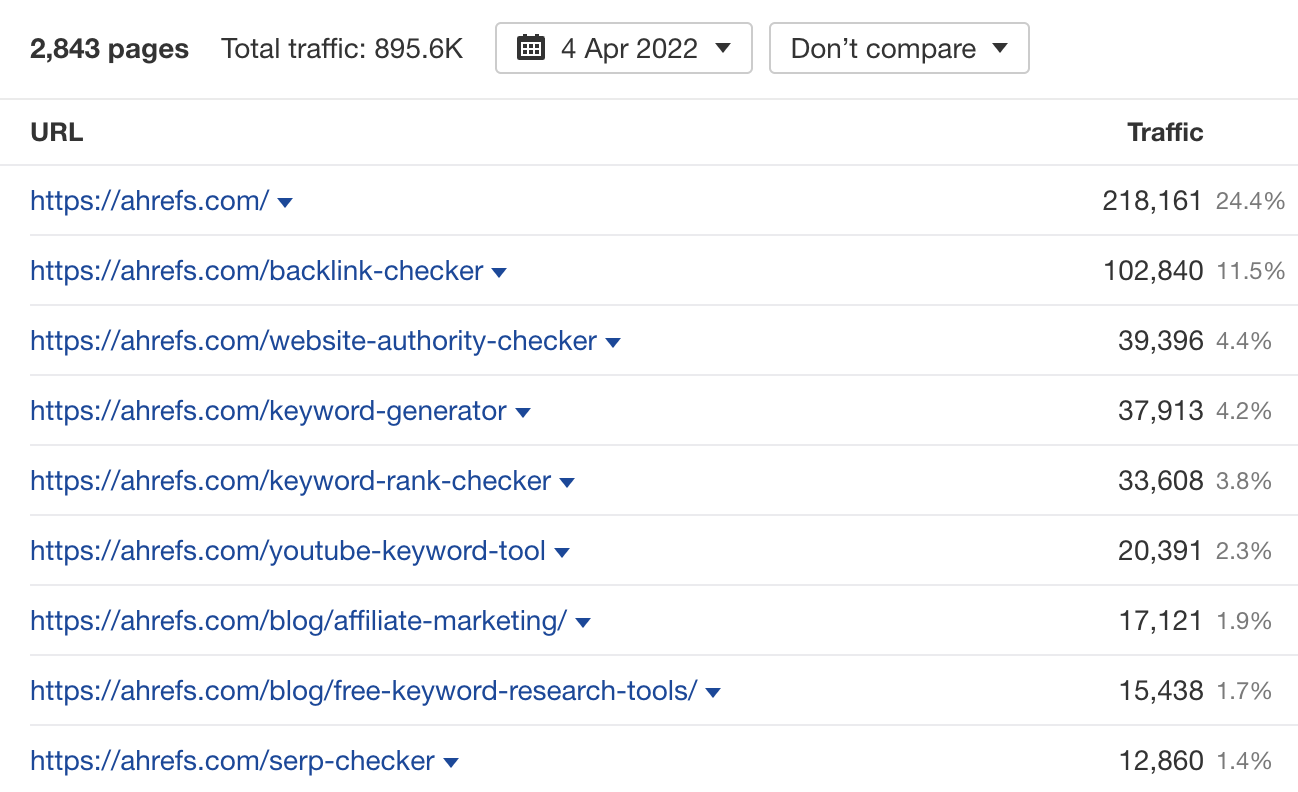Expand options for the backlink-checker URL
1298x792 pixels.
click(499, 271)
